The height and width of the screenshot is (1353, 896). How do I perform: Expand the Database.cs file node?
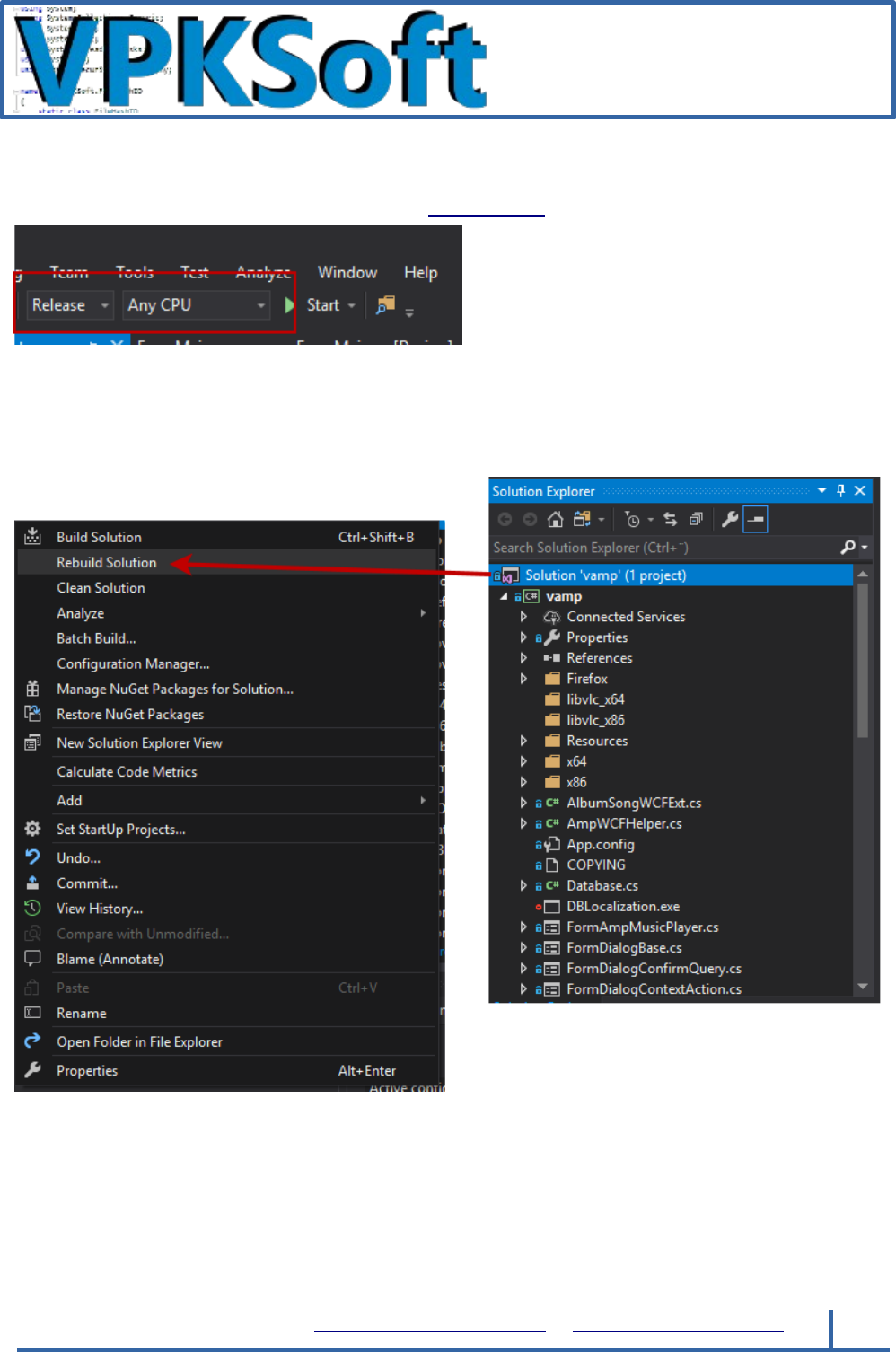click(523, 885)
